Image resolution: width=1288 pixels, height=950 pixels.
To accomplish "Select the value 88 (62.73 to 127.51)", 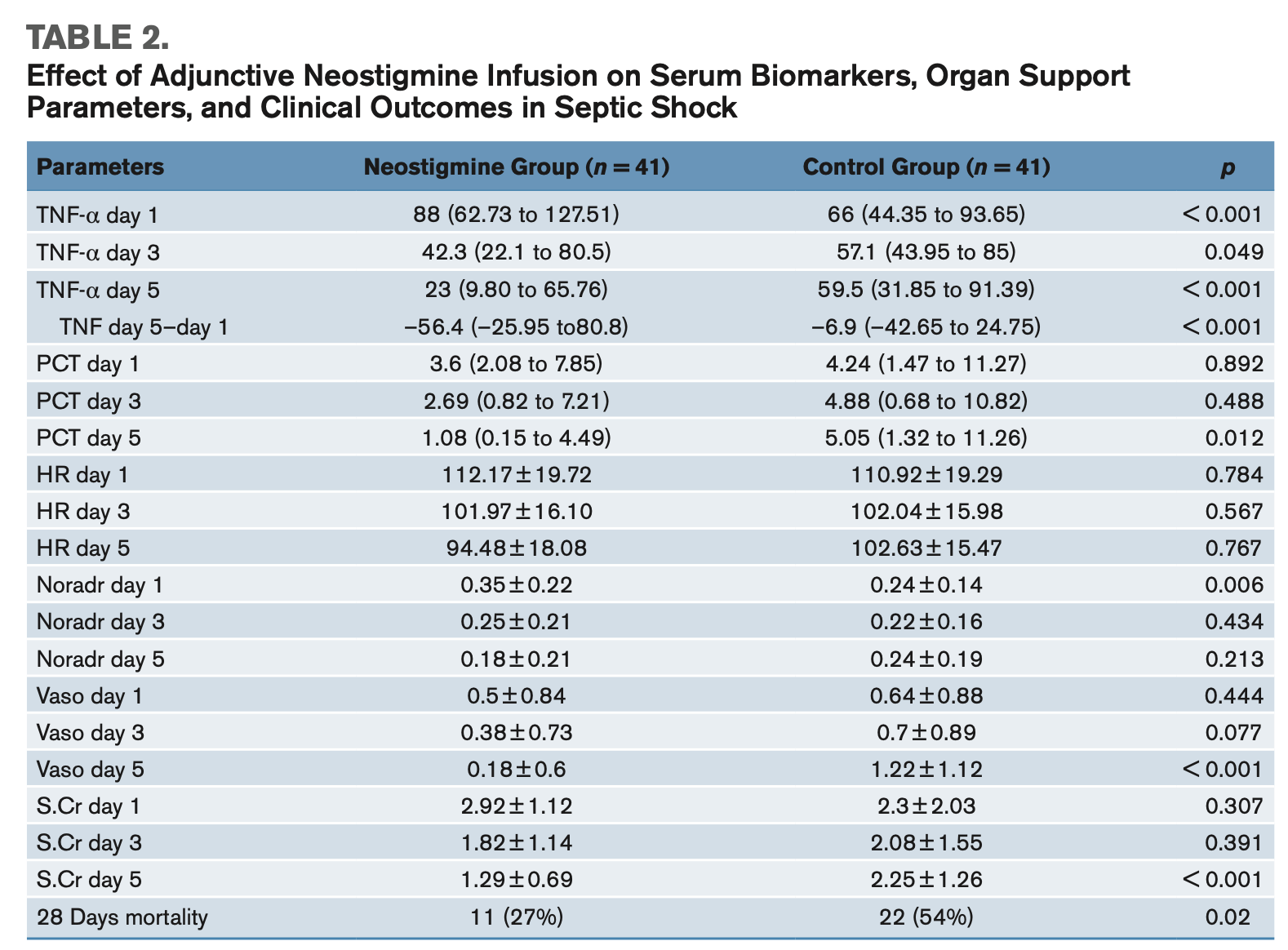I will pyautogui.click(x=516, y=215).
